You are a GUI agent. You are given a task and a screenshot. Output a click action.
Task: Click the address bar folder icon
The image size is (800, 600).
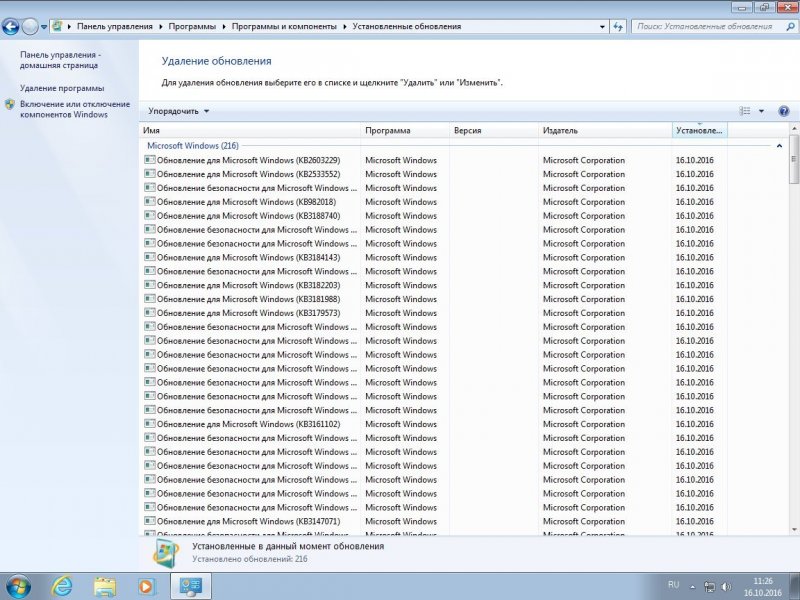pos(57,26)
